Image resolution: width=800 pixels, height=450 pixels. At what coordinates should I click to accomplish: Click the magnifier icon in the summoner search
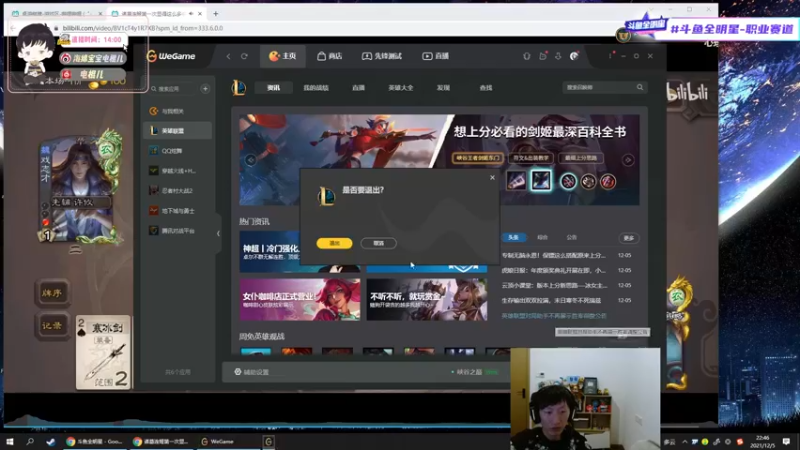(x=640, y=87)
